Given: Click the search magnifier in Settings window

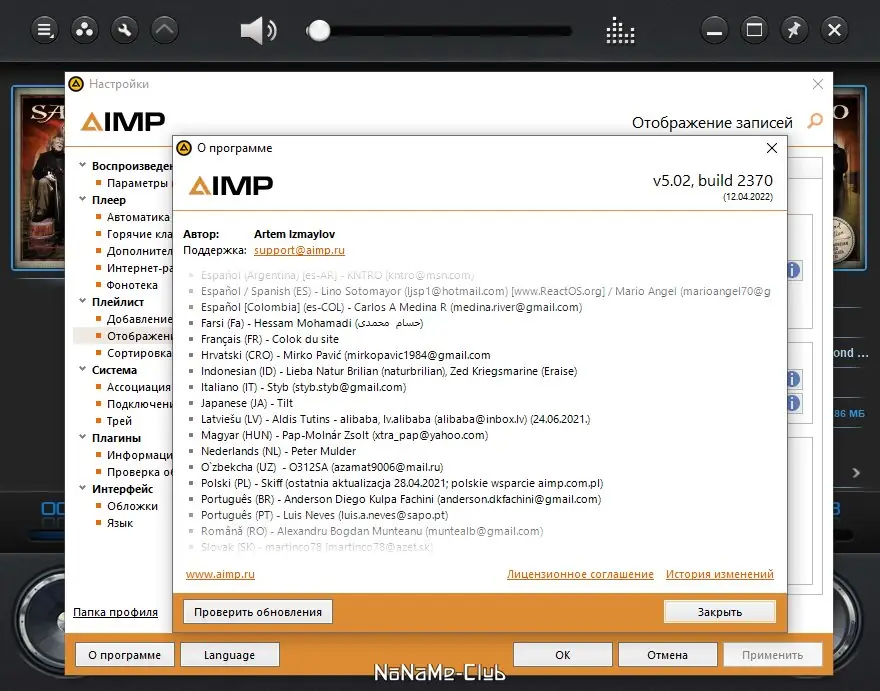Looking at the screenshot, I should pyautogui.click(x=815, y=121).
